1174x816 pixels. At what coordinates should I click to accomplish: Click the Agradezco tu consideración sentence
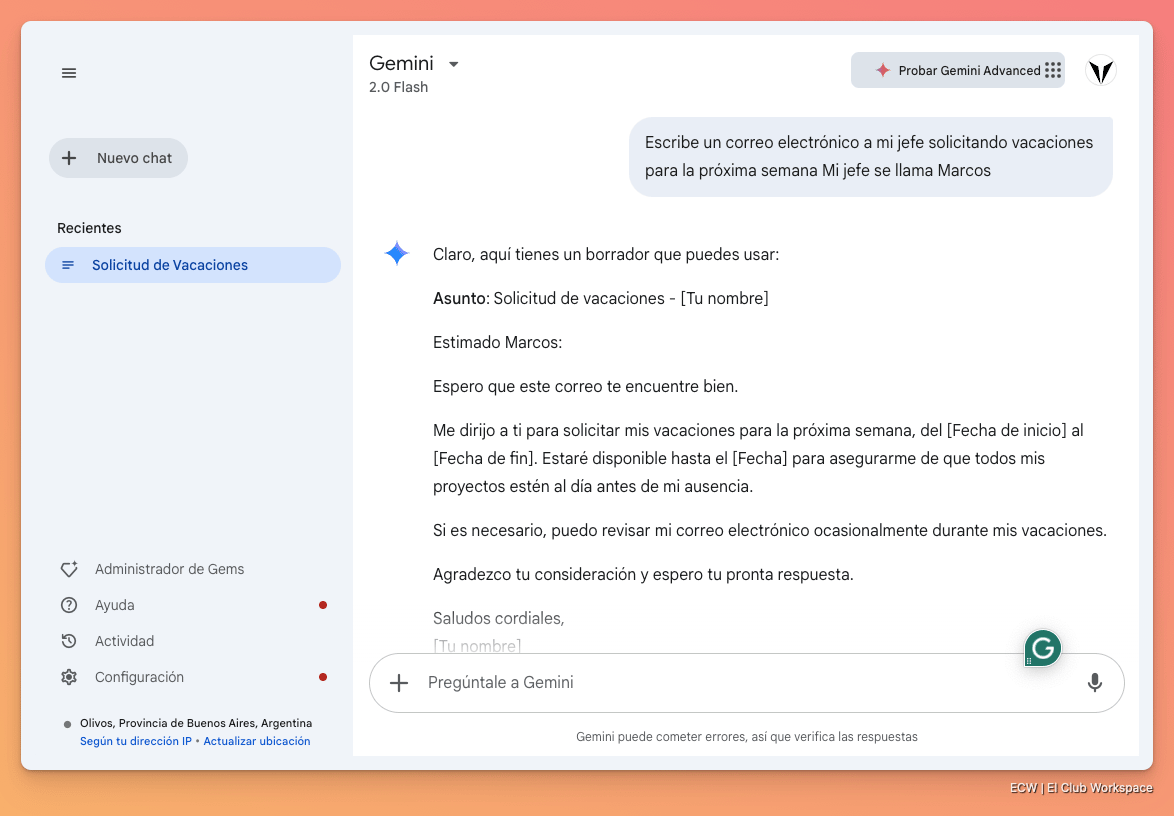pos(643,574)
